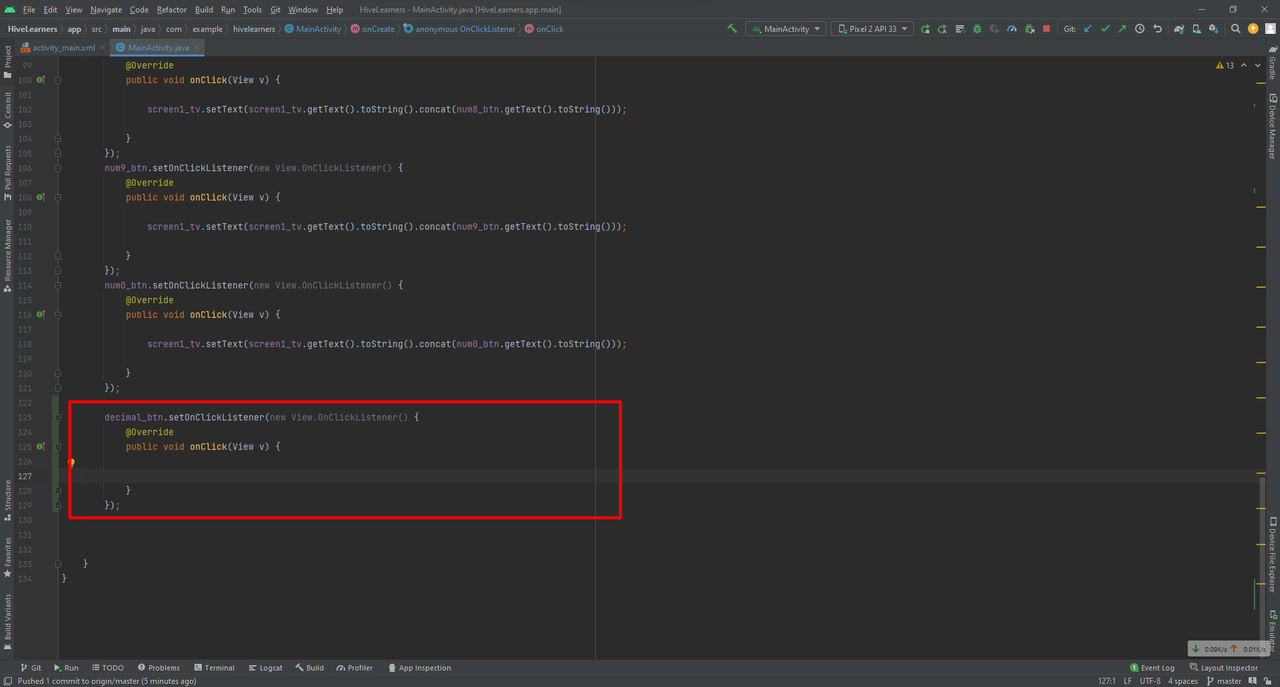Screen dimensions: 1280x687
Task: Open the MainActivity run configuration dropdown
Action: (x=785, y=29)
